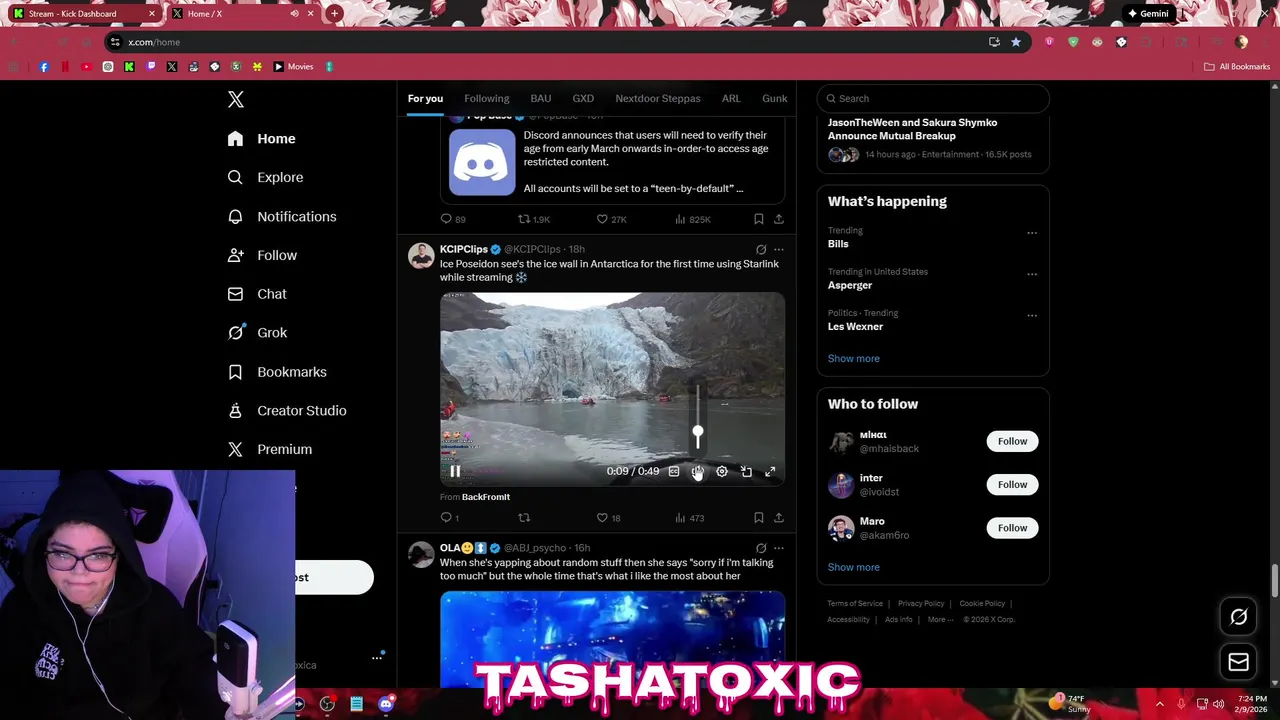This screenshot has width=1280, height=720.
Task: Open the Terms of Service link
Action: pos(855,604)
